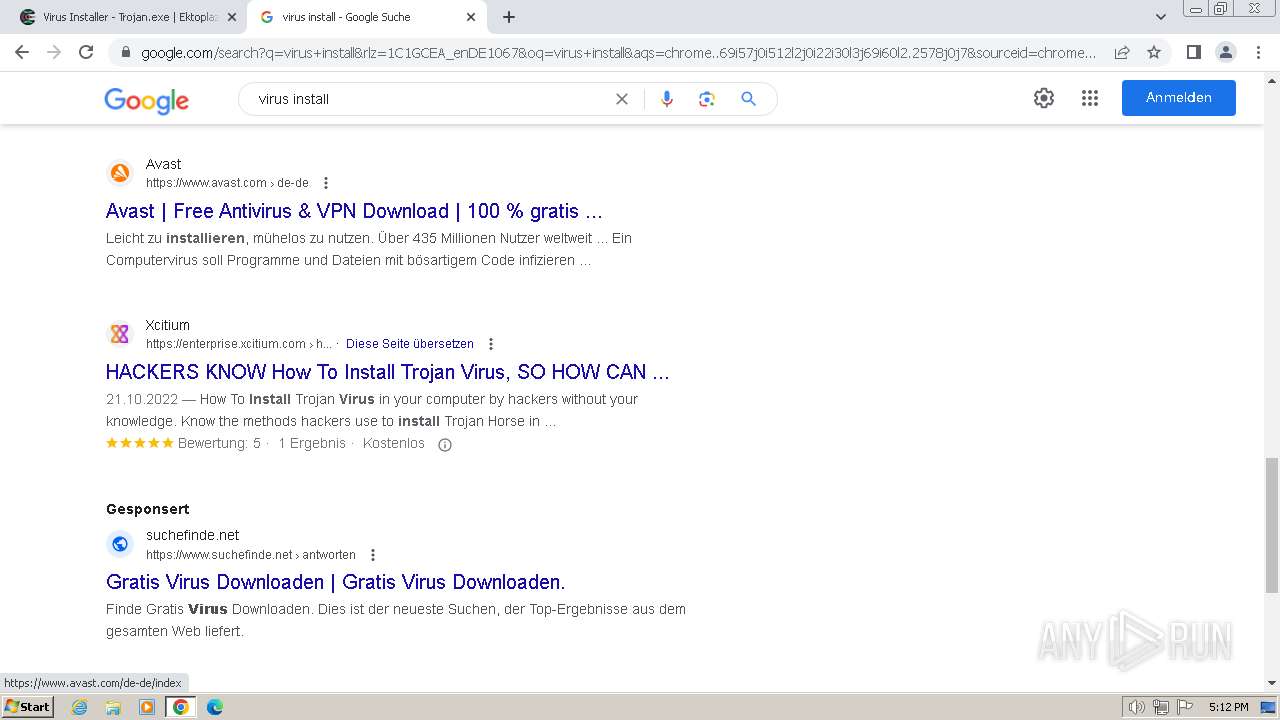Open network status icon in system tray
1280x720 pixels.
(1160, 707)
